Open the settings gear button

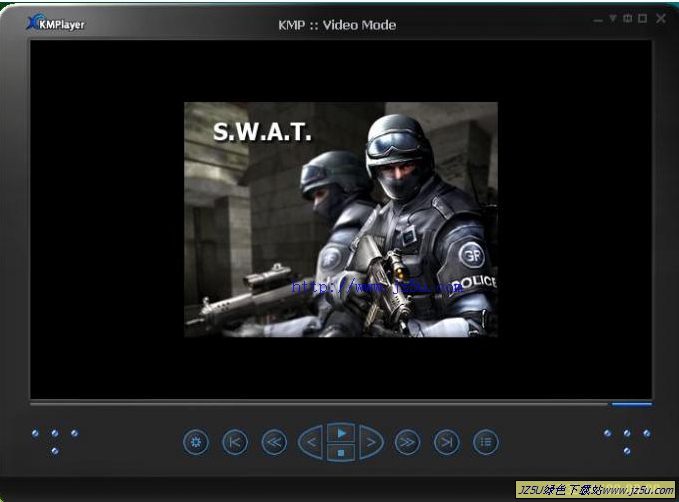click(196, 442)
